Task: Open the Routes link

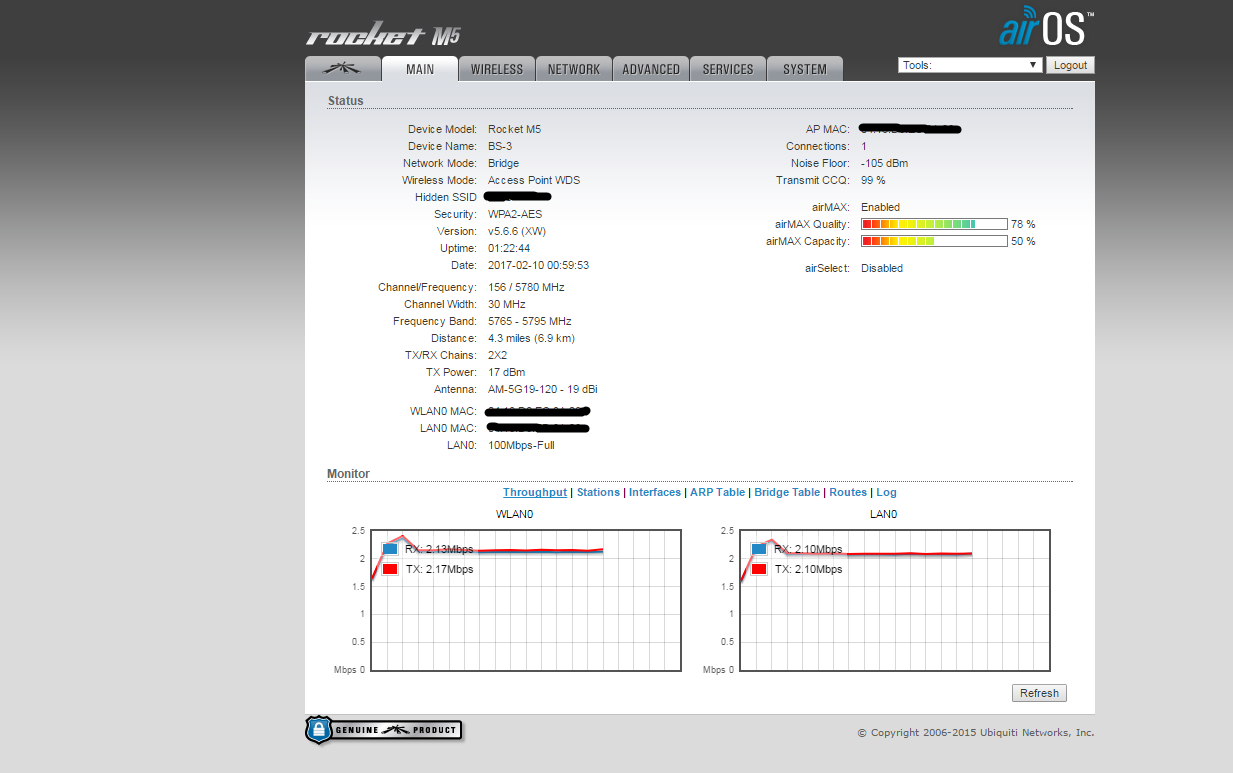Action: pos(848,492)
